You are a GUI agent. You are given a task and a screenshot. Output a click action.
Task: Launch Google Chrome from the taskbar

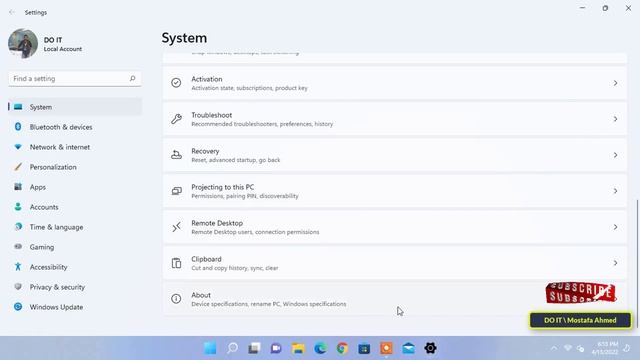coord(342,348)
